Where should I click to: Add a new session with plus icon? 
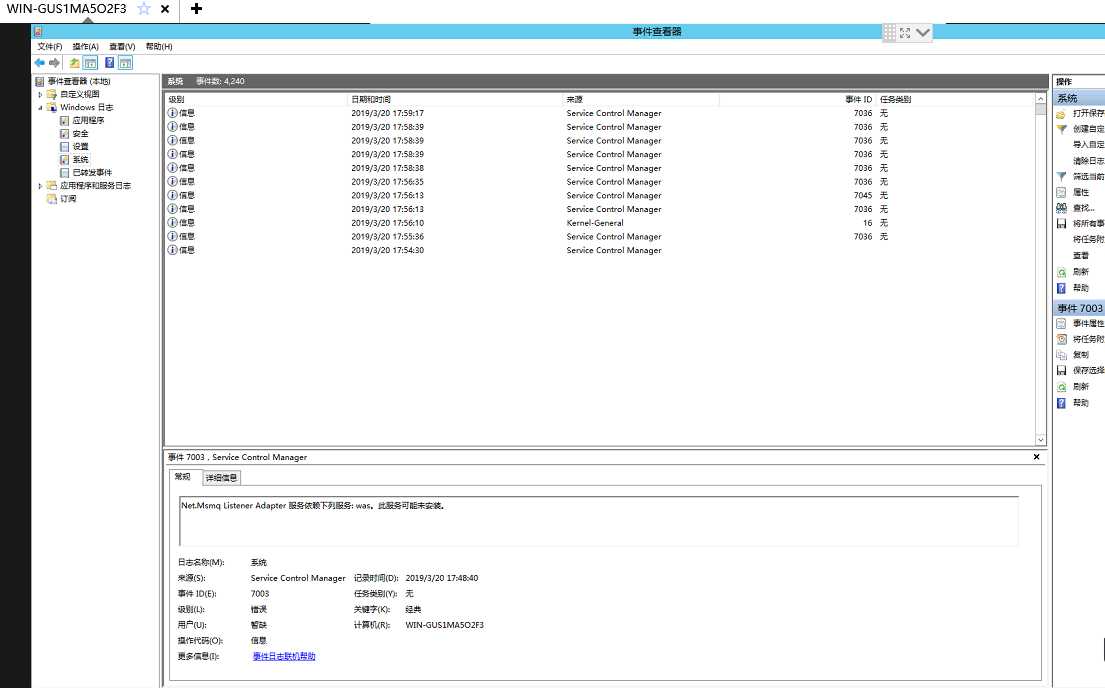coord(197,9)
